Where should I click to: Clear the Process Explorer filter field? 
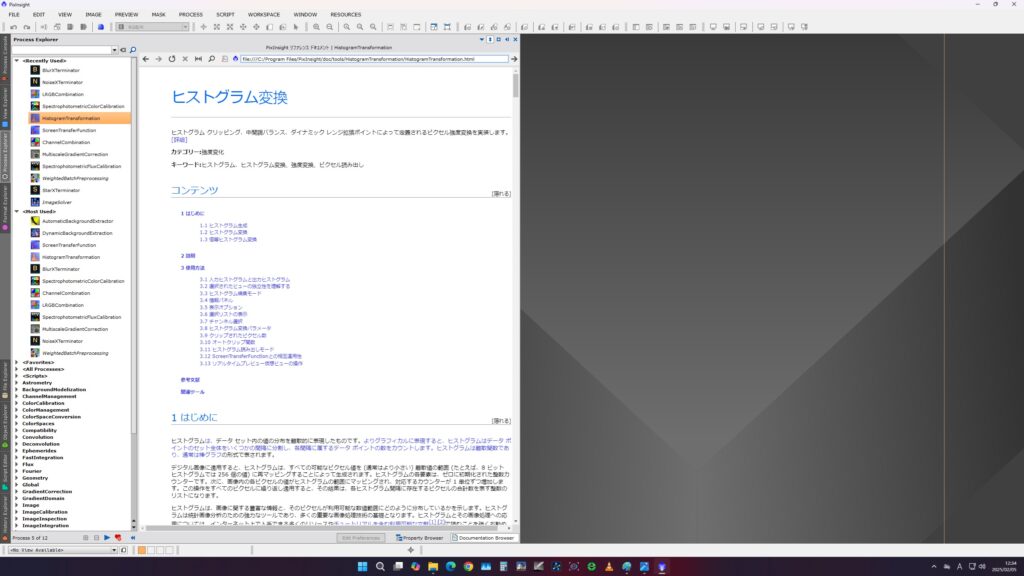(x=123, y=50)
